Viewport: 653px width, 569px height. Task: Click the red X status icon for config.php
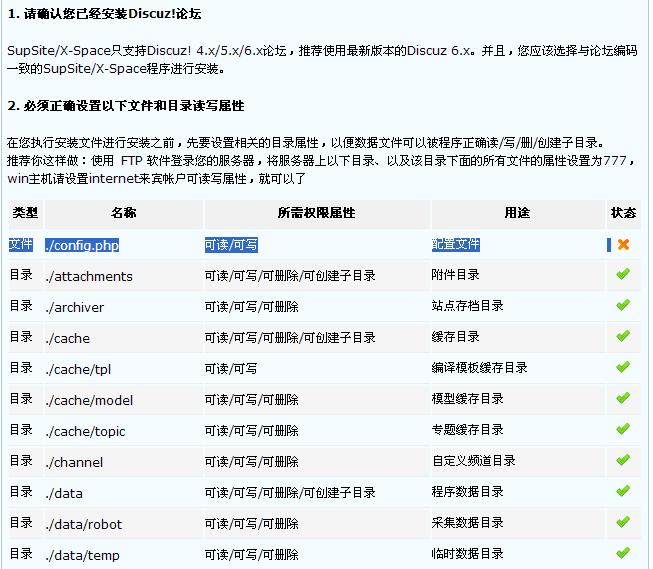(623, 245)
